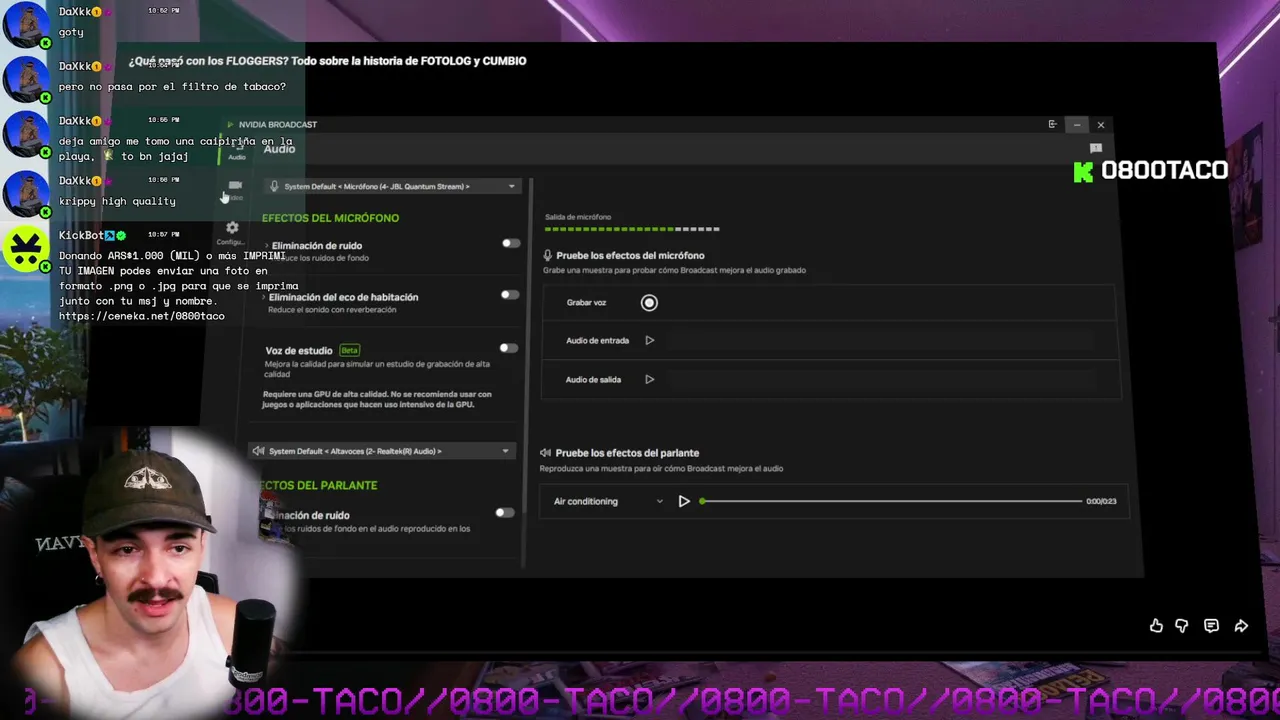Click the NVIDIA BROADCAST title logo
This screenshot has width=1280, height=720.
272,125
